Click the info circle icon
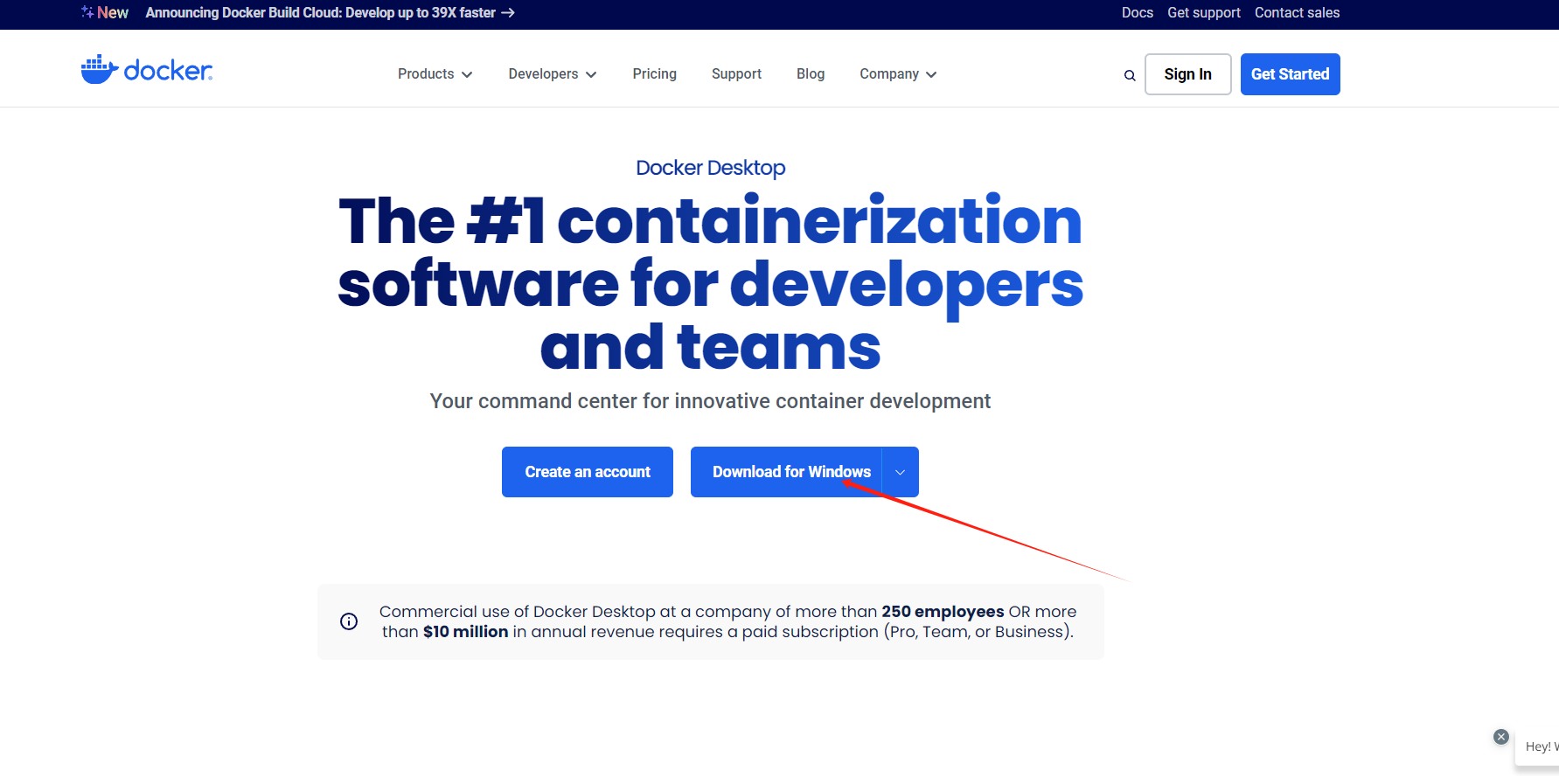The image size is (1559, 784). [x=349, y=621]
